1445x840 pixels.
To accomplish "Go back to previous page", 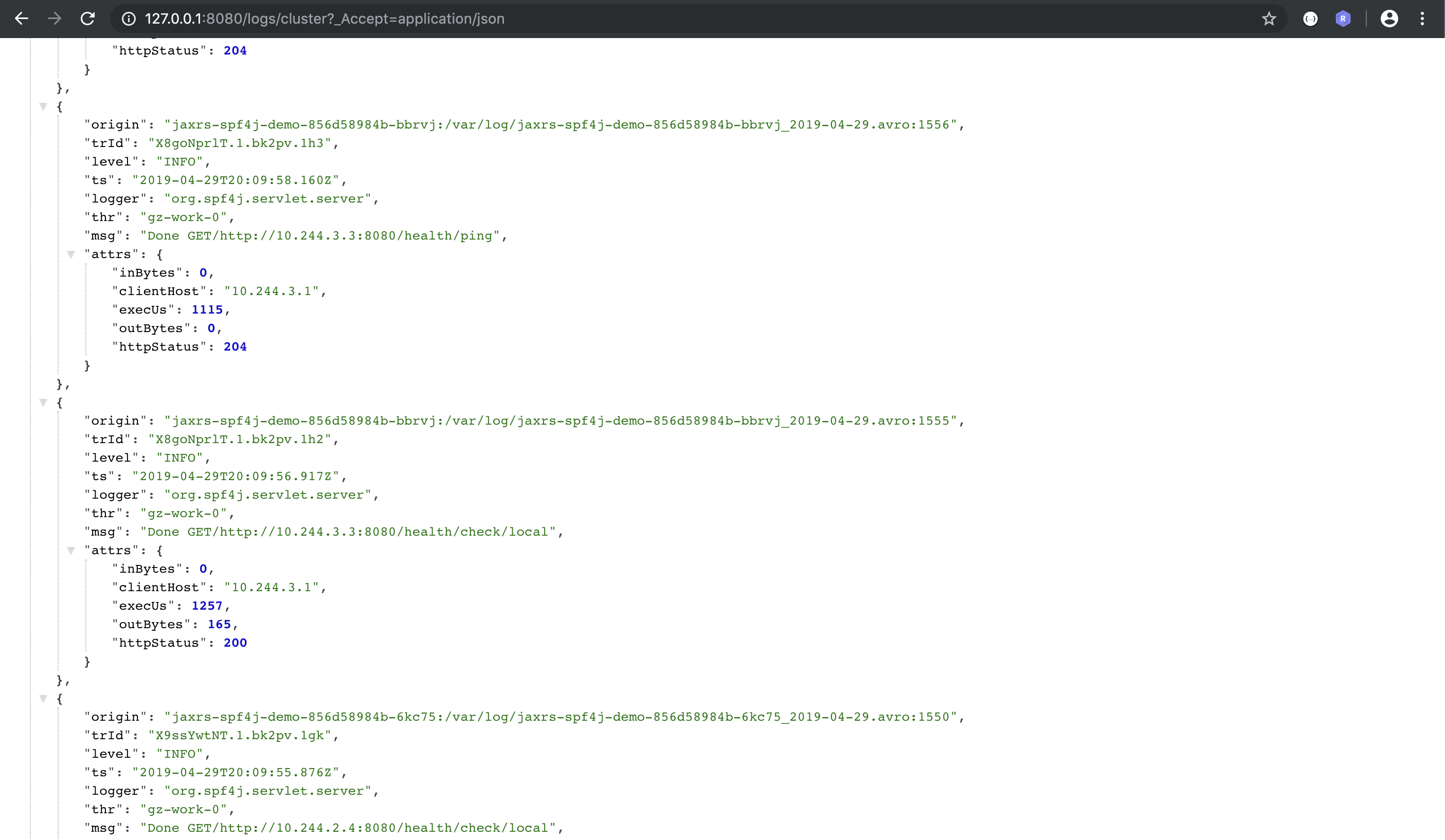I will click(x=22, y=19).
